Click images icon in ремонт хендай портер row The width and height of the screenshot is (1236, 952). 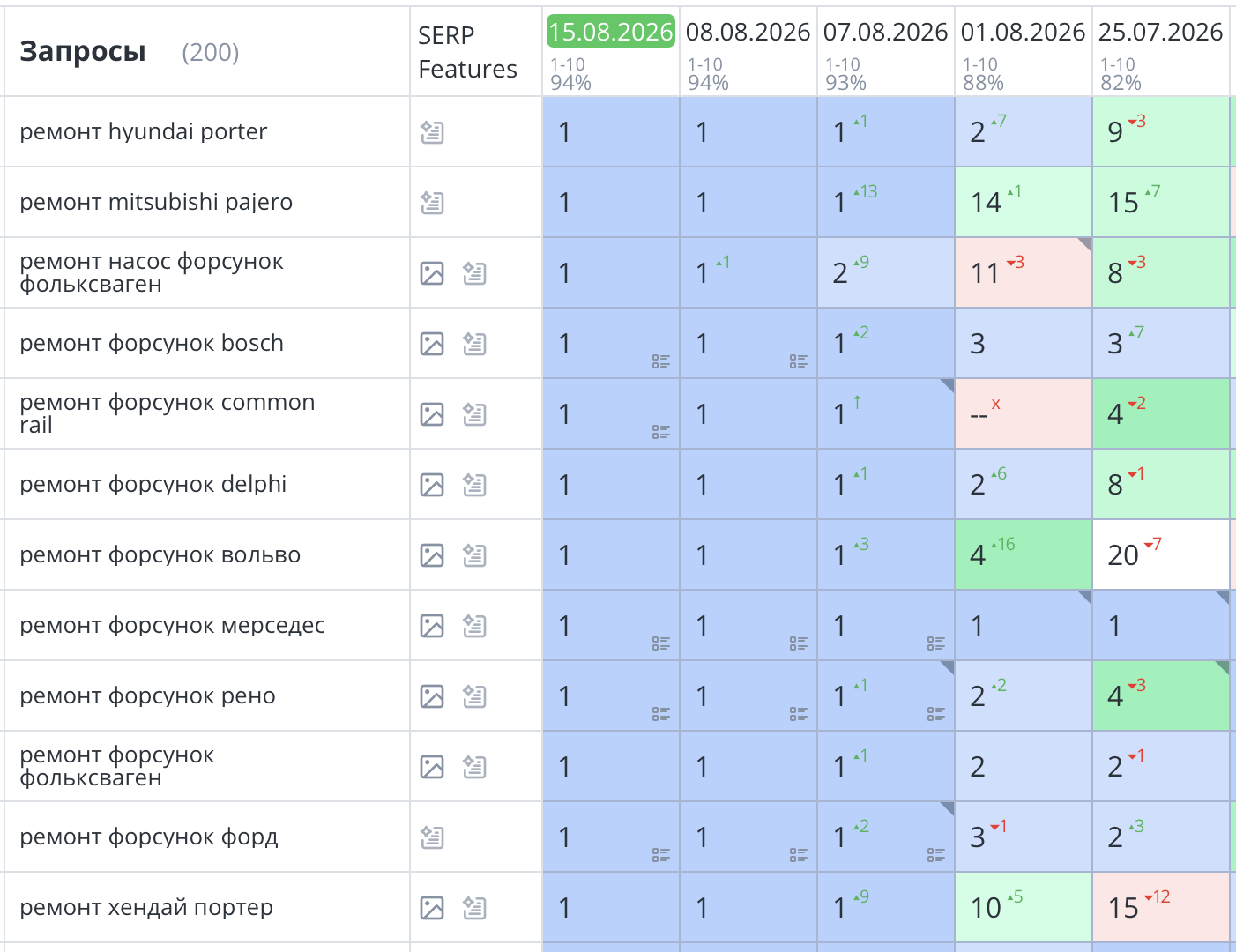(x=432, y=908)
